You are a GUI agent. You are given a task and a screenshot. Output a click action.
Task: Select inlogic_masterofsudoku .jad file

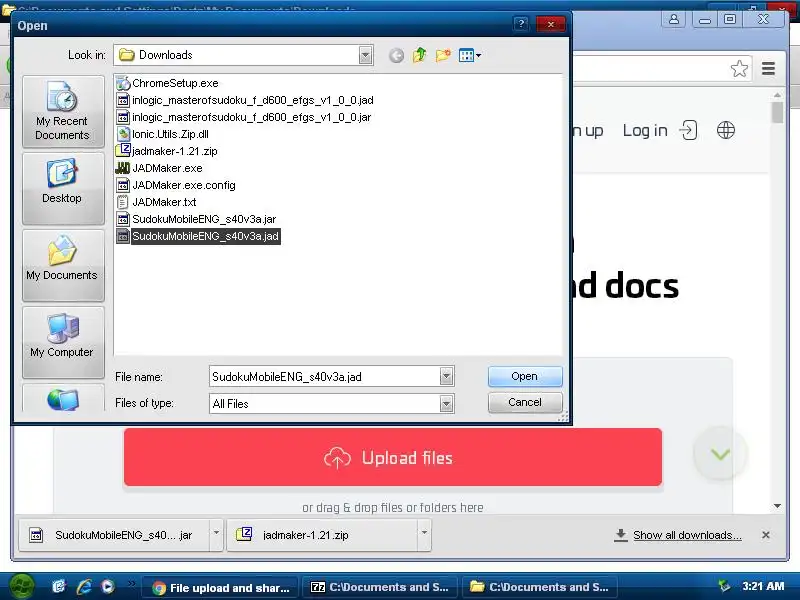point(245,100)
